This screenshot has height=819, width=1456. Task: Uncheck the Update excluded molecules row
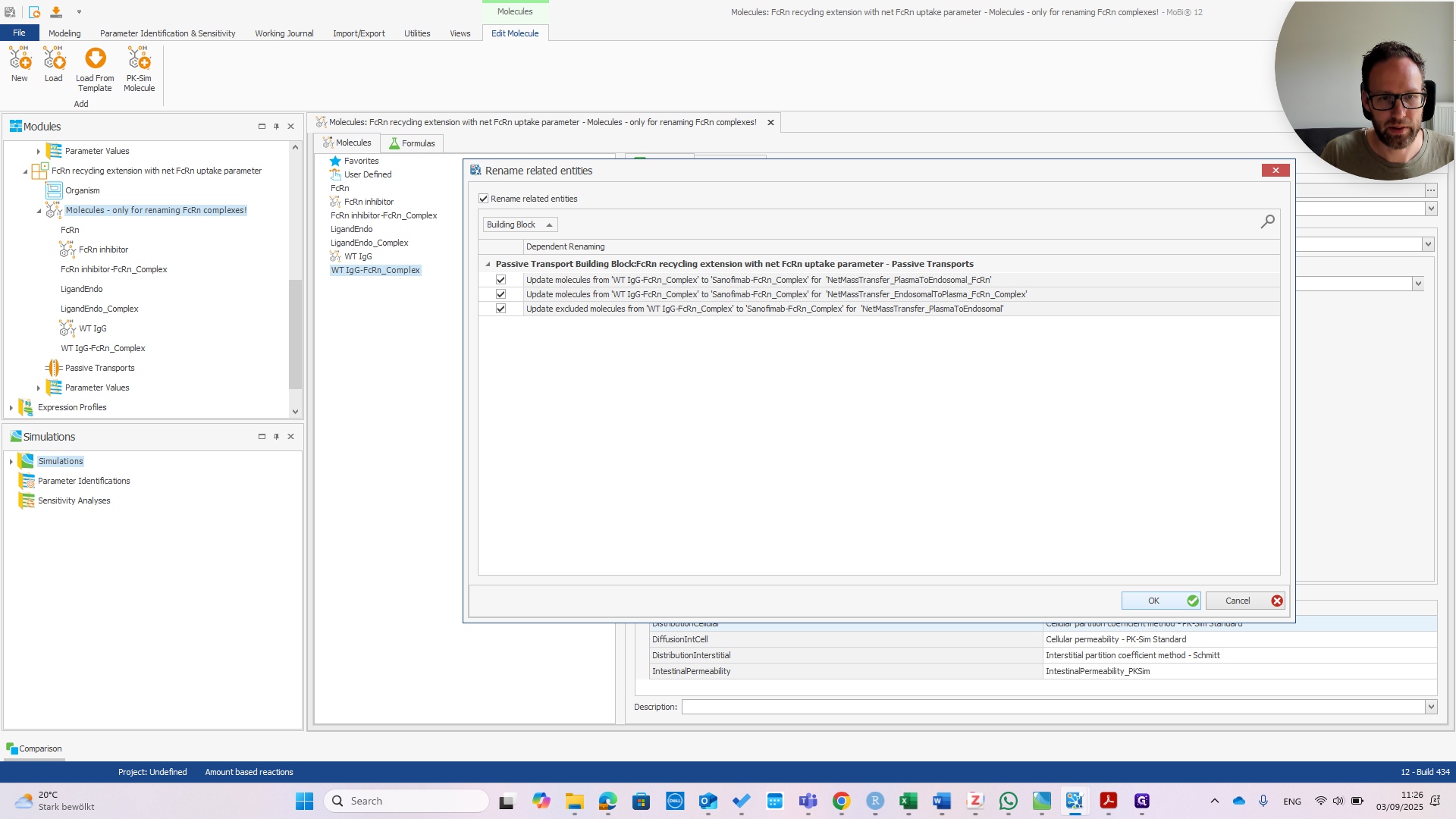pyautogui.click(x=500, y=309)
